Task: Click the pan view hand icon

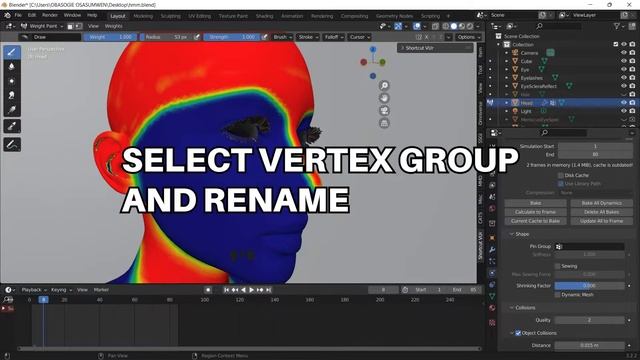Action: coord(384,98)
